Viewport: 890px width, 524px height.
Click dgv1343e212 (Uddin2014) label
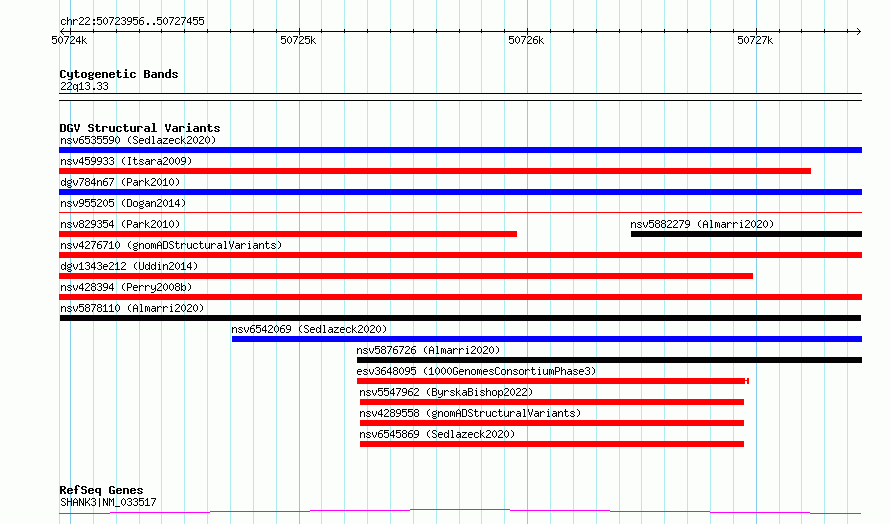(129, 266)
